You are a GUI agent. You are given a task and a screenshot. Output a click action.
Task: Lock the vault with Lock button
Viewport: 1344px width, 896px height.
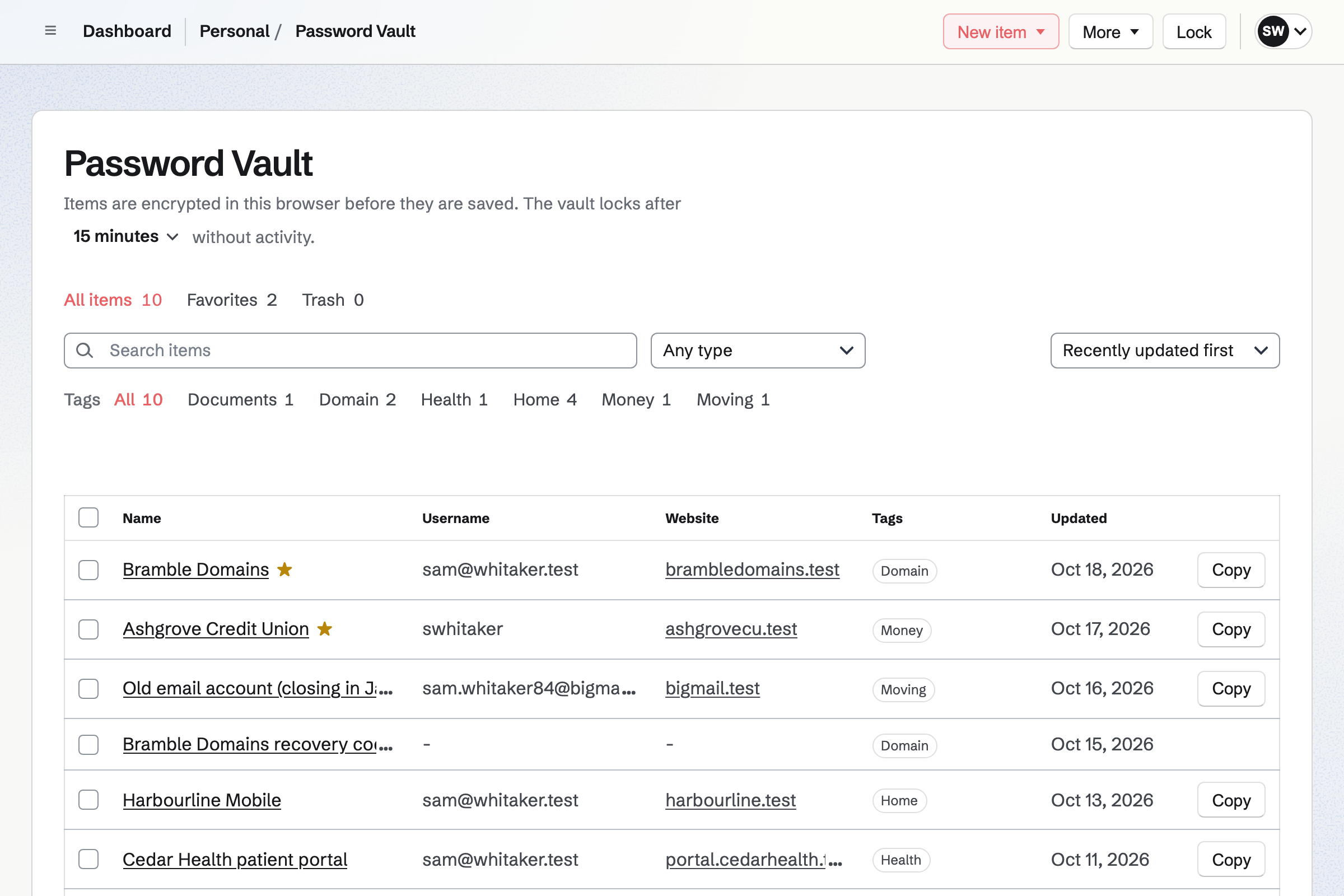tap(1194, 31)
